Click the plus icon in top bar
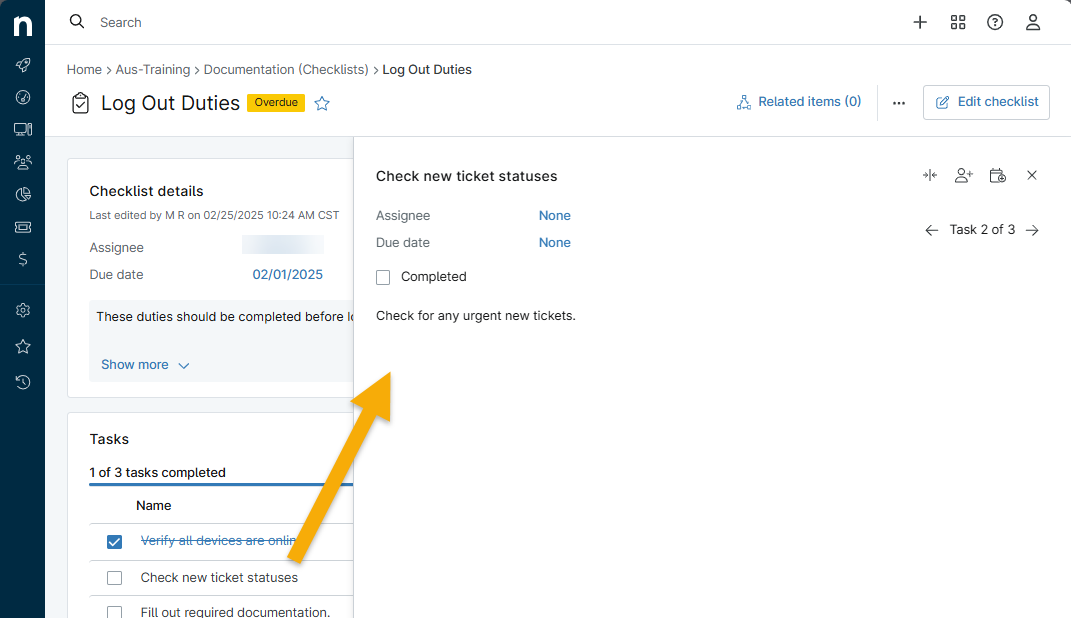1071x618 pixels. click(920, 22)
